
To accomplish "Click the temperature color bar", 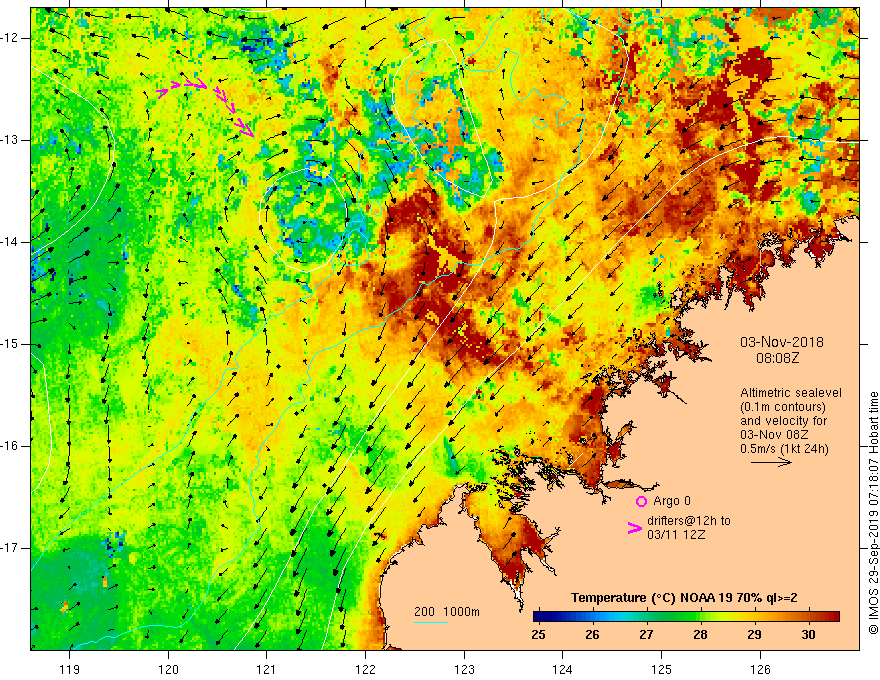I will click(x=686, y=617).
